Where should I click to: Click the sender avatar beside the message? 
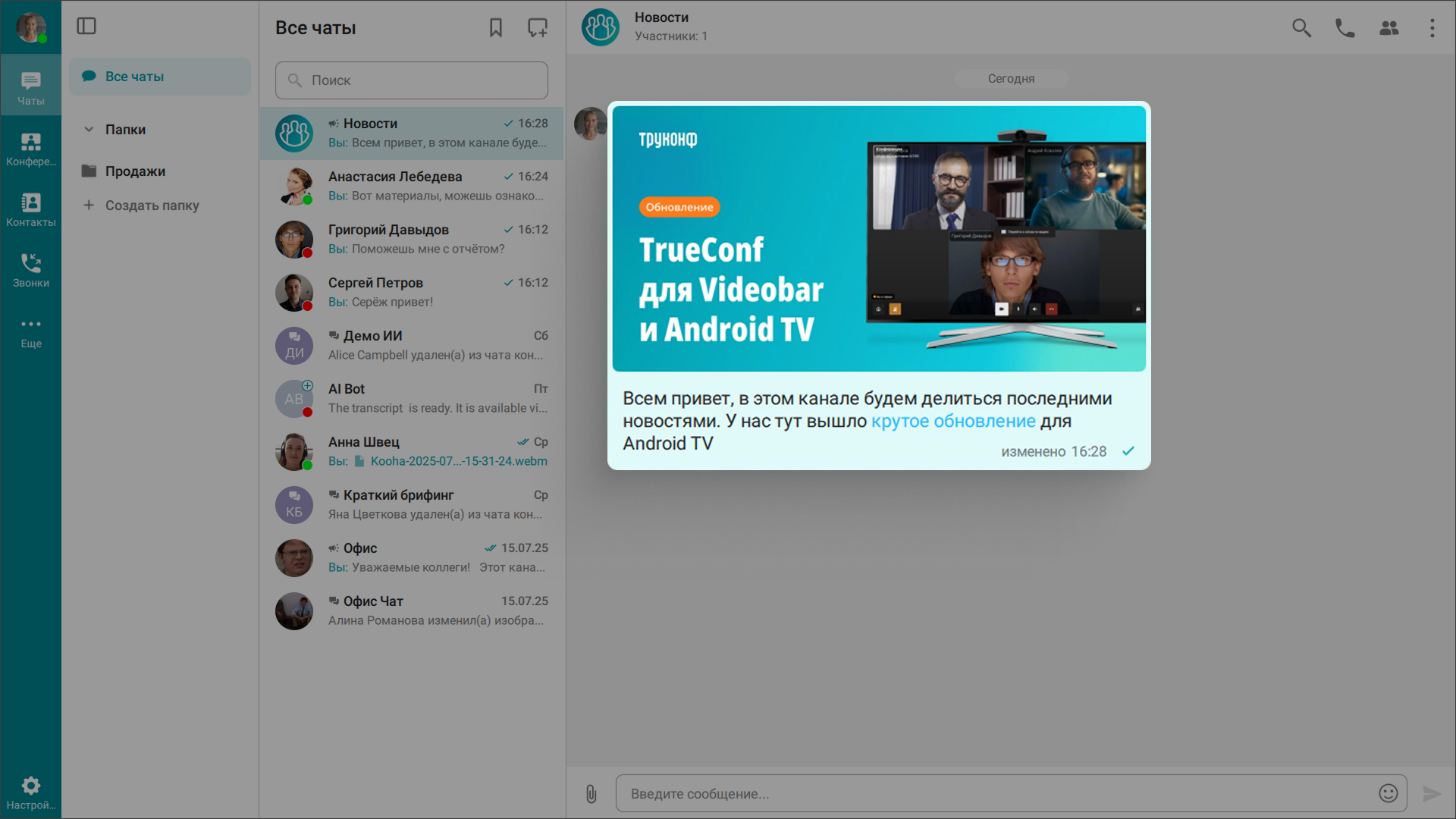tap(590, 124)
